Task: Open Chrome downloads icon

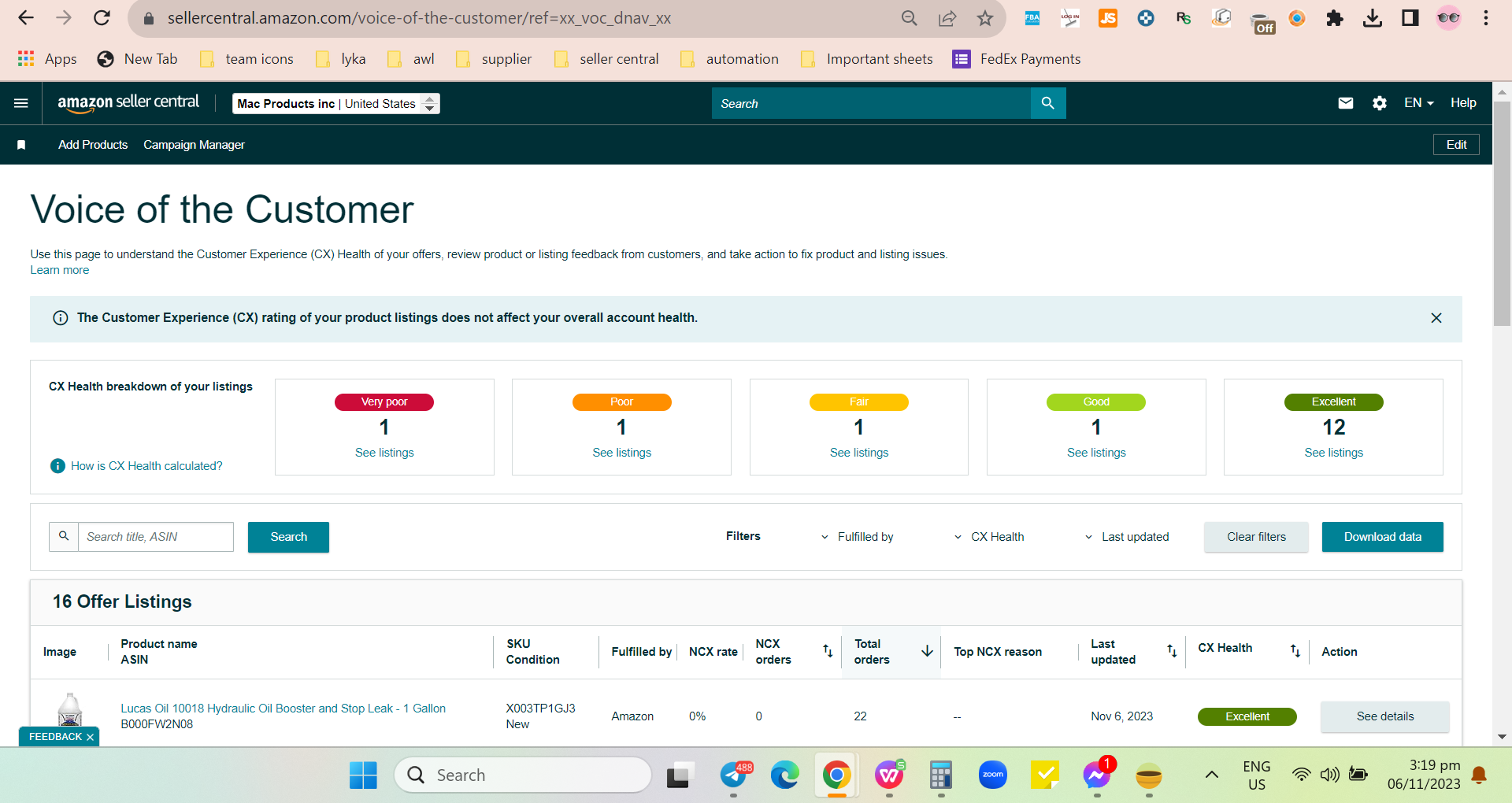Action: click(x=1373, y=18)
